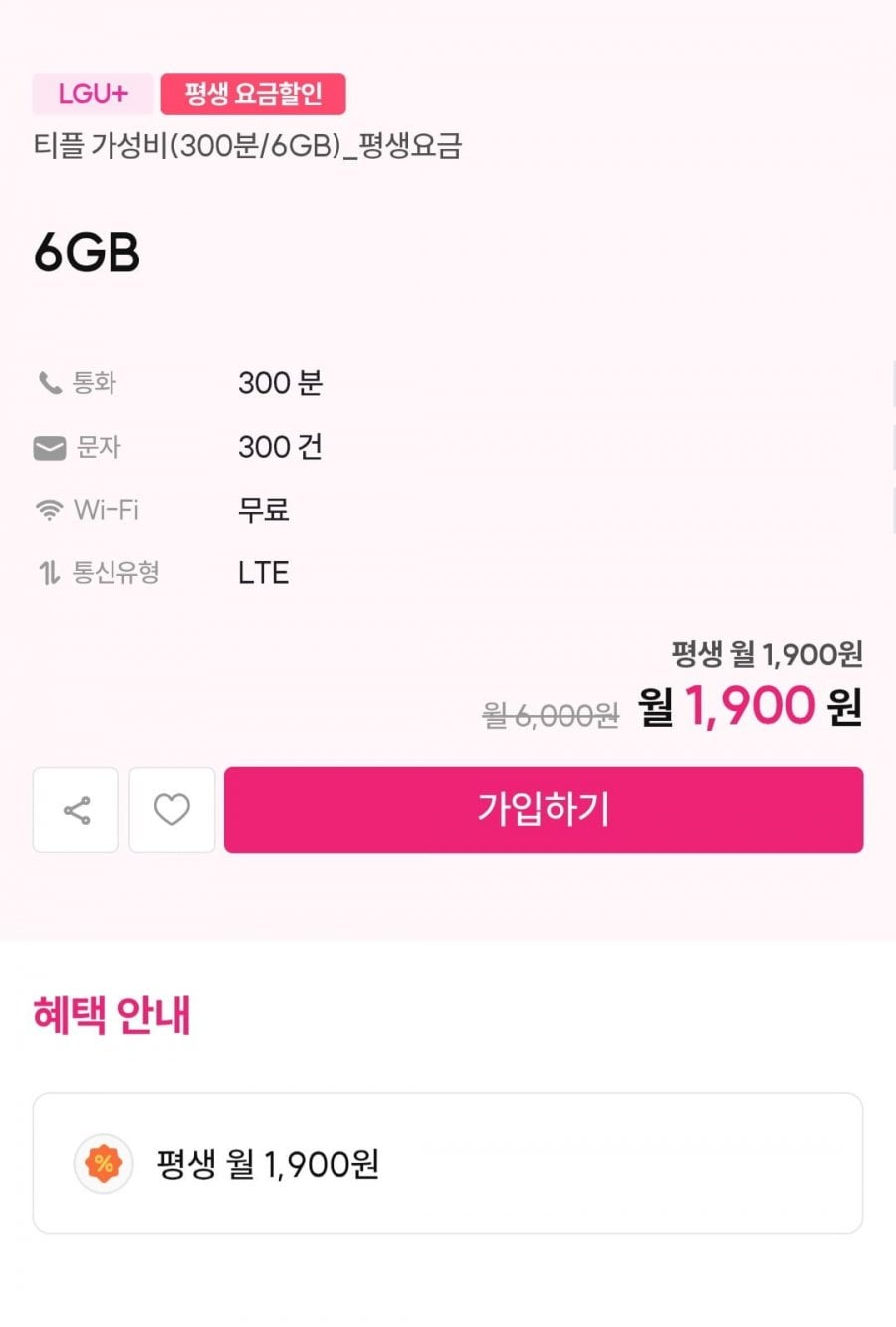Click the orange percent discount icon
896x1327 pixels.
click(104, 1163)
